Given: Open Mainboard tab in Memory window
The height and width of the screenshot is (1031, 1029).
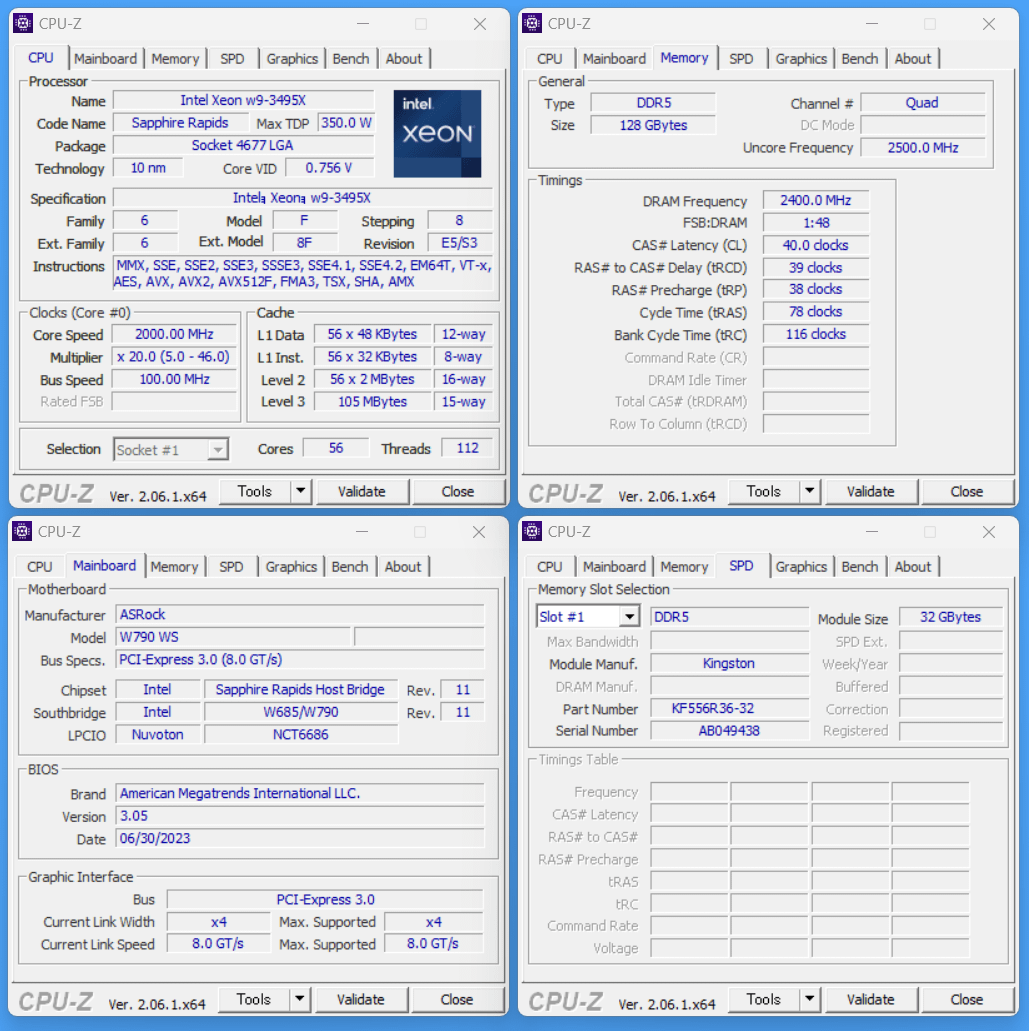Looking at the screenshot, I should click(x=614, y=59).
